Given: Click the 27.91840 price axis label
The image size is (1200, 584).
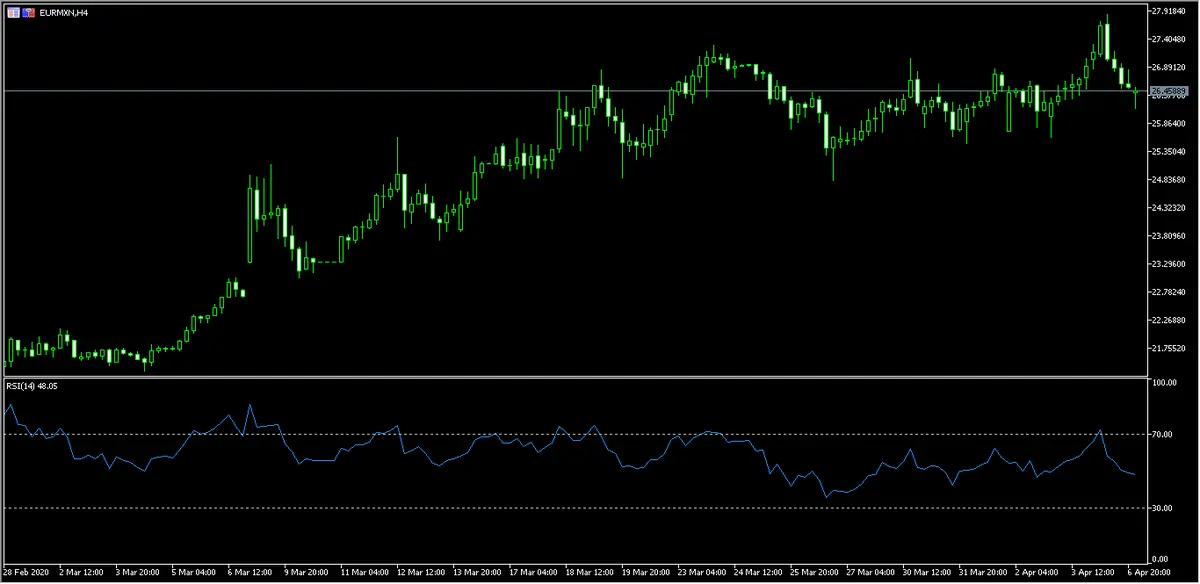Looking at the screenshot, I should point(1169,11).
